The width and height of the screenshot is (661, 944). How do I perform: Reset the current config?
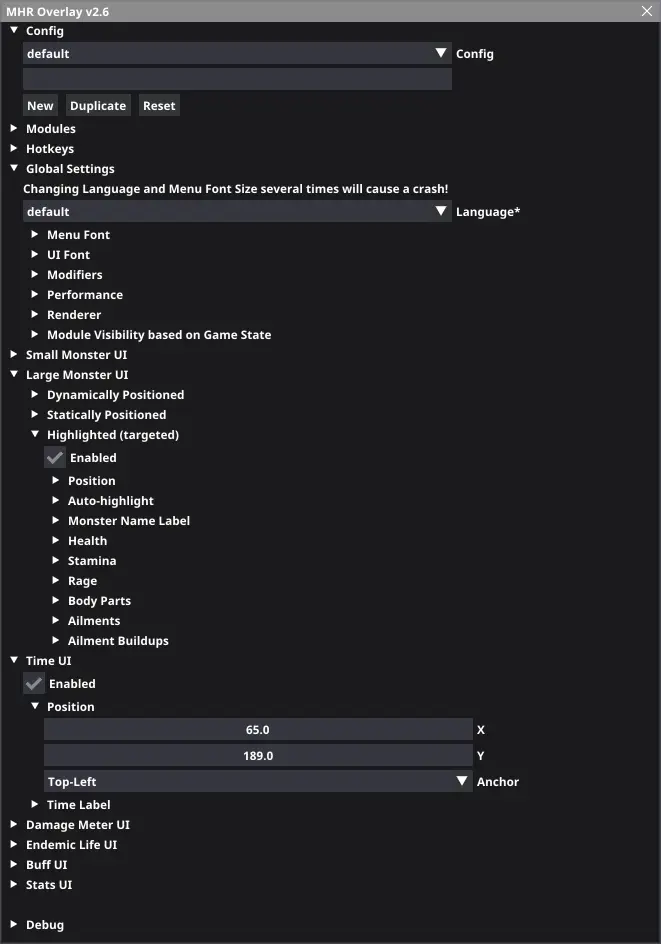159,106
